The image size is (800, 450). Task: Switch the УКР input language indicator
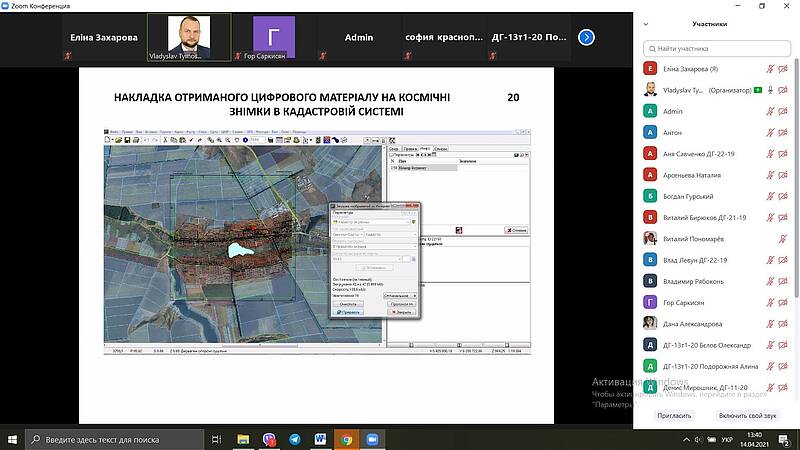click(727, 439)
